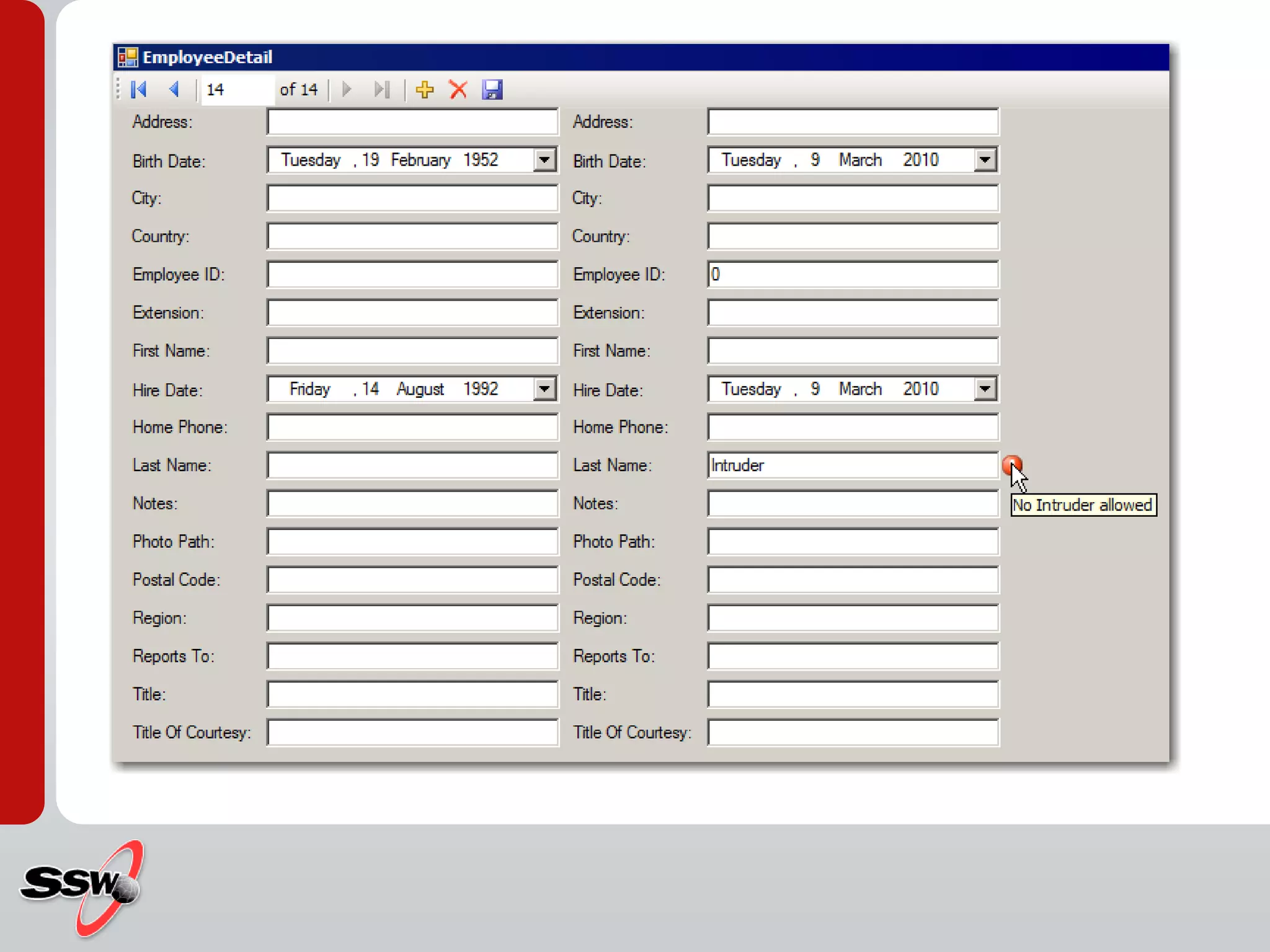Add a new record with the plus icon
Image resolution: width=1270 pixels, height=952 pixels.
click(425, 89)
